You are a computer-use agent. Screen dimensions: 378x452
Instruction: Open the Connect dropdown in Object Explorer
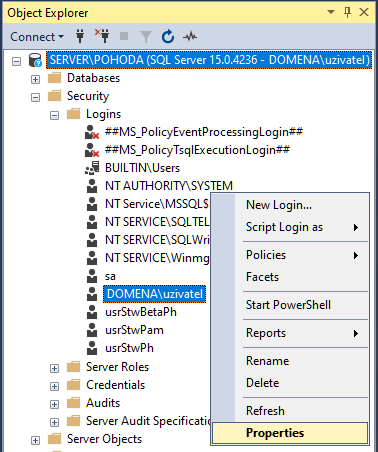[37, 37]
